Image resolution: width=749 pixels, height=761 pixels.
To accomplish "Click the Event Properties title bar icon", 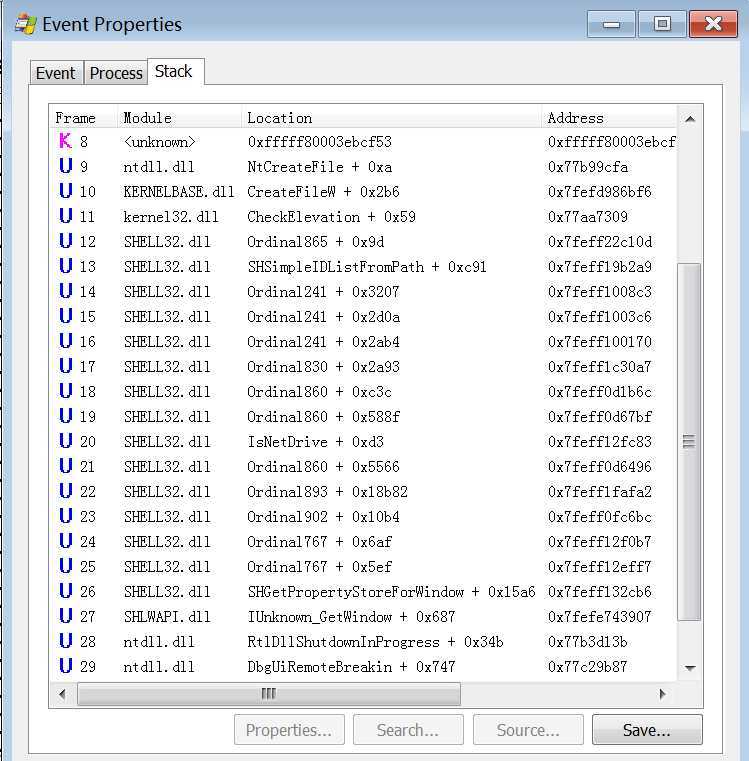I will 26,24.
